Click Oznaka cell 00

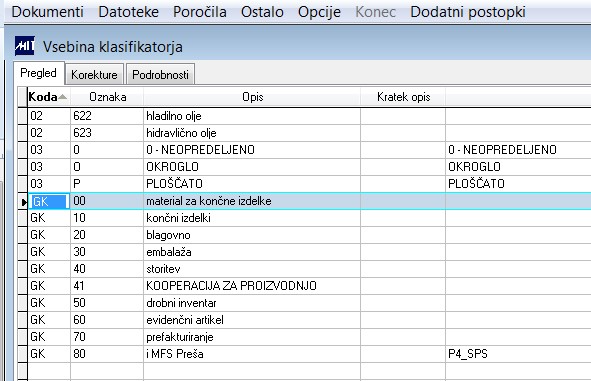(107, 201)
